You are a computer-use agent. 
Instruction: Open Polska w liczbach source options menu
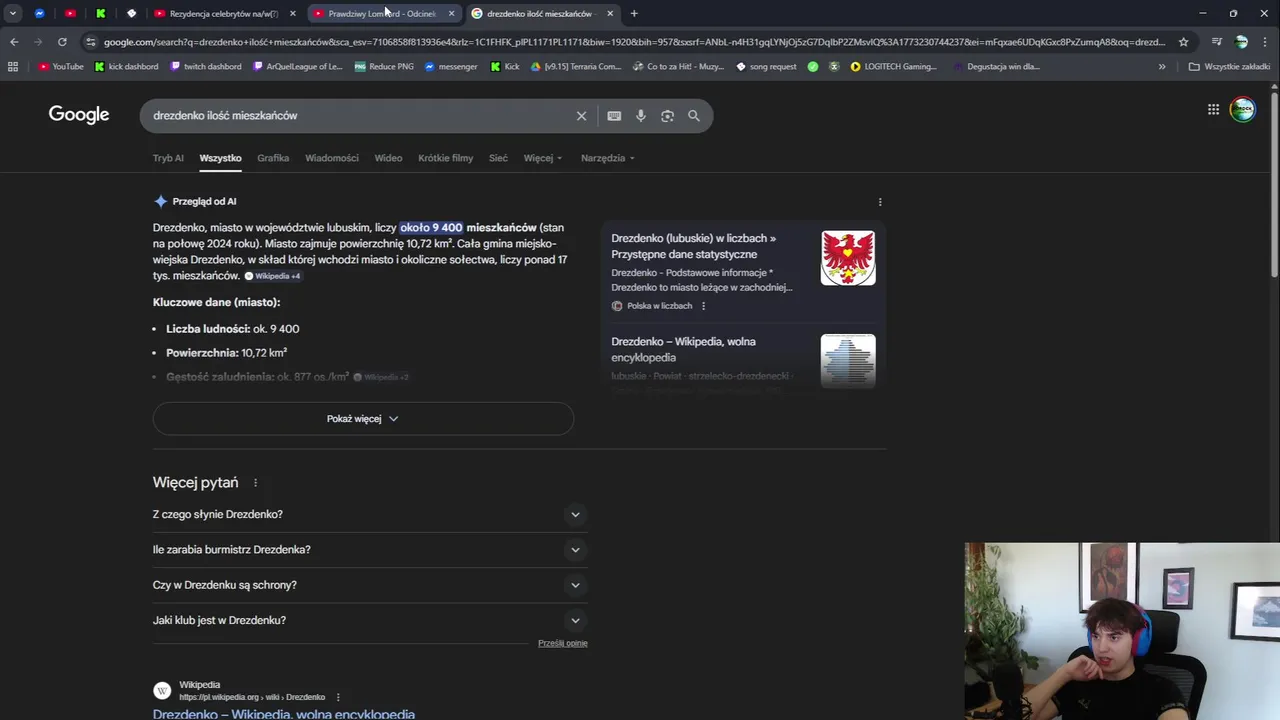703,306
